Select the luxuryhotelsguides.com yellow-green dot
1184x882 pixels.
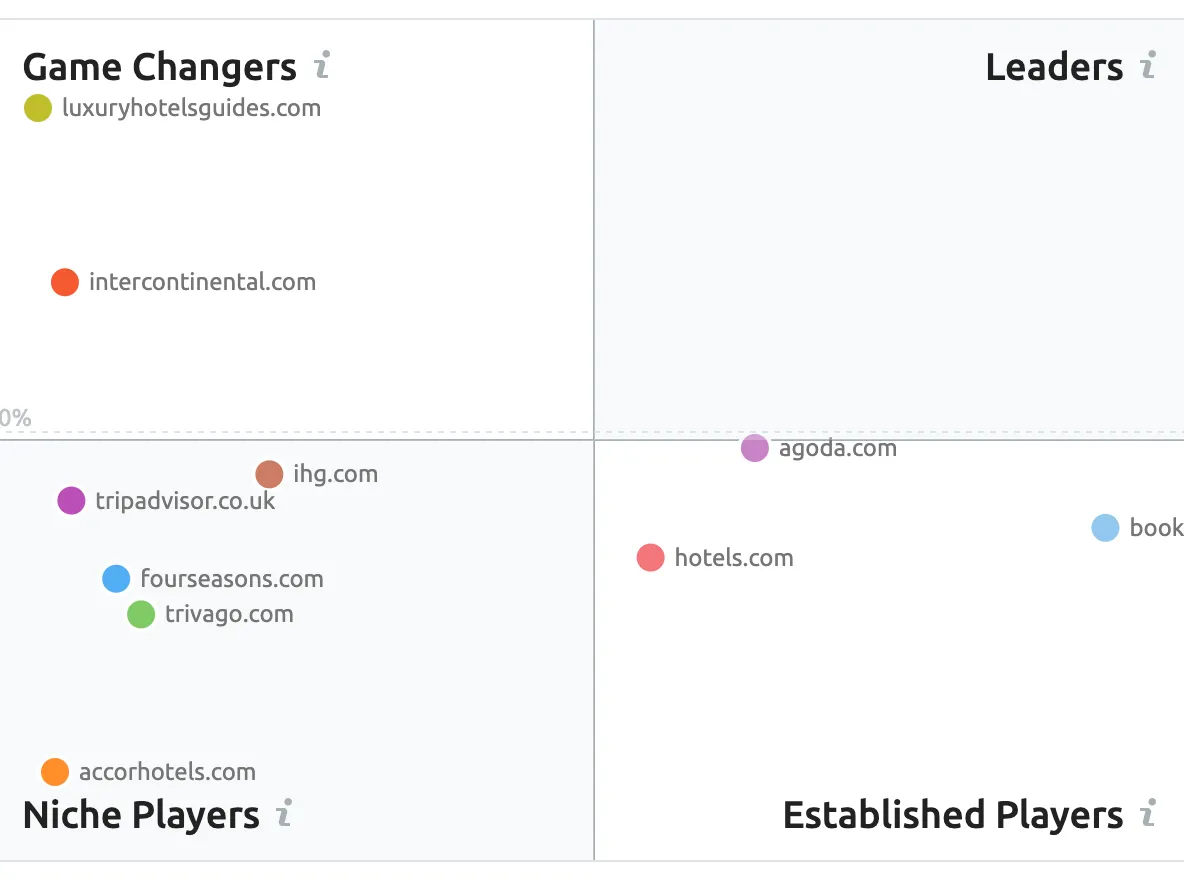pos(38,108)
